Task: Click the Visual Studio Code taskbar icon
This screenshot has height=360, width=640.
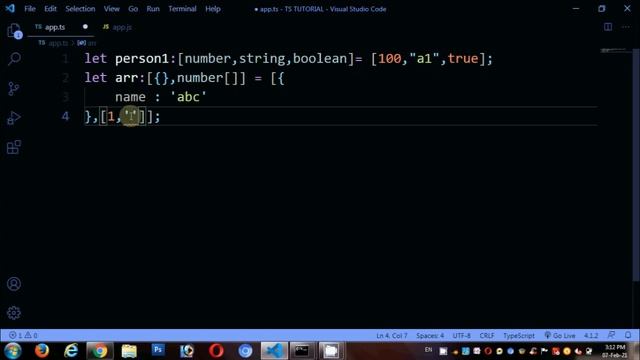Action: pyautogui.click(x=274, y=351)
